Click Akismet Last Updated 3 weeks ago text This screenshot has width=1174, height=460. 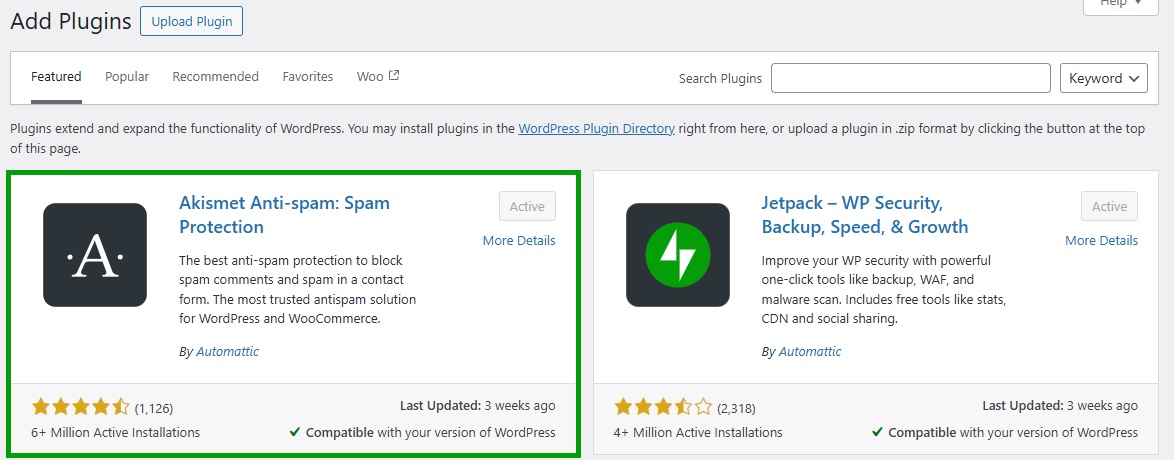pyautogui.click(x=478, y=405)
